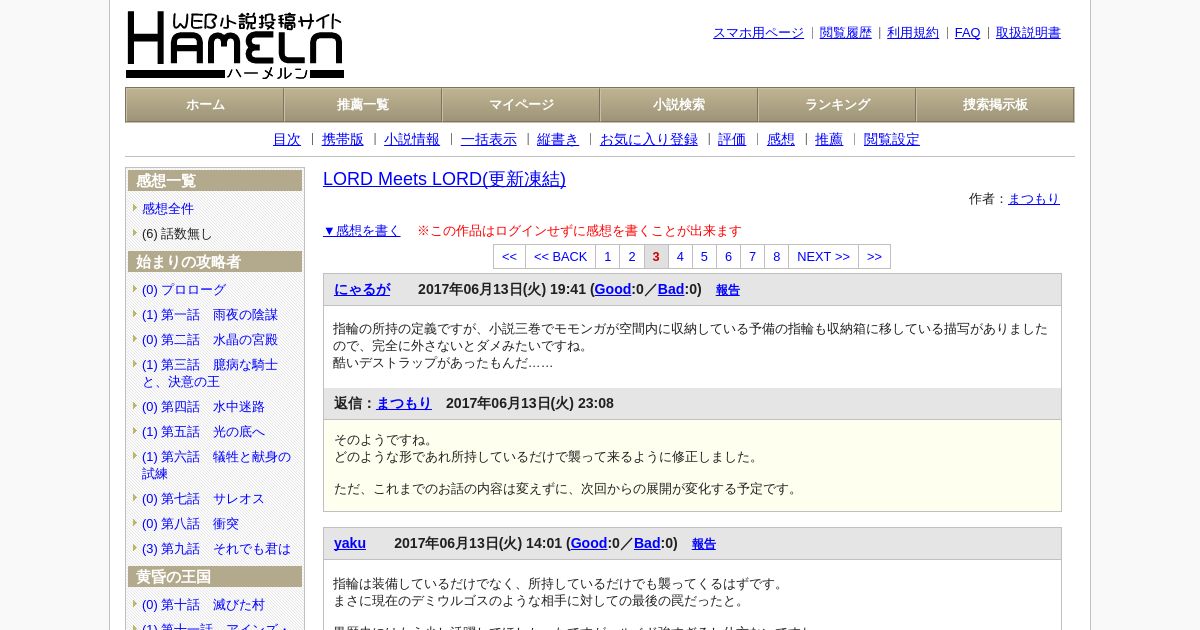Click 報告 on にゃるが's comment

728,290
